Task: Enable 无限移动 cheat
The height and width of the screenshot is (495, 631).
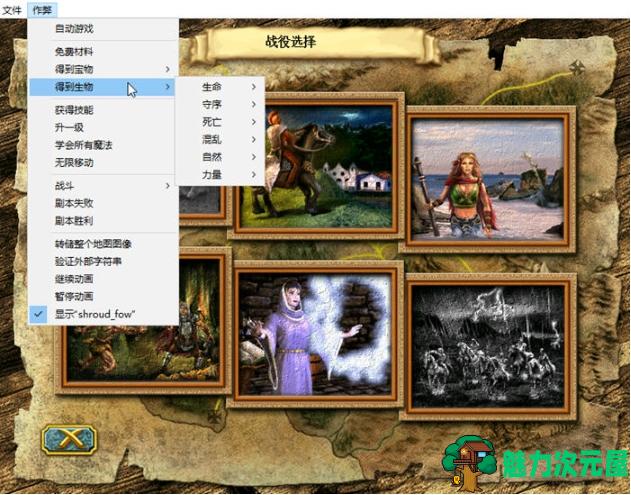Action: (x=104, y=163)
